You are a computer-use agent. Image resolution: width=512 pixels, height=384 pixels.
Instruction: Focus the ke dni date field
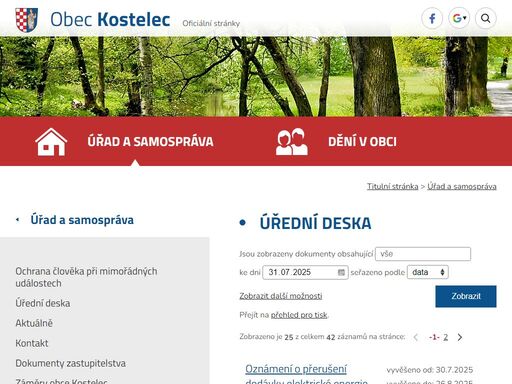[305, 272]
